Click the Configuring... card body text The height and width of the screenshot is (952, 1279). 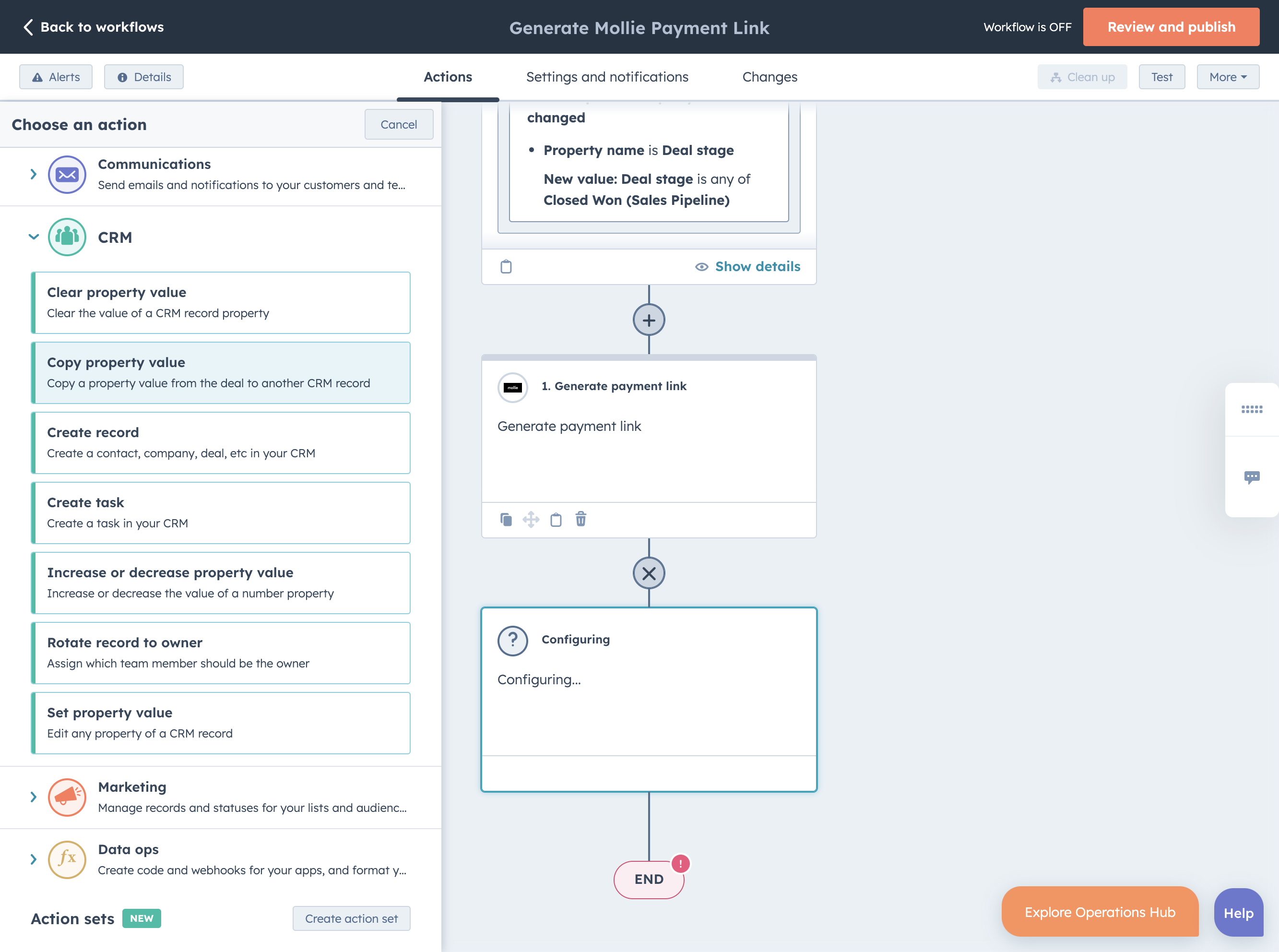[539, 679]
